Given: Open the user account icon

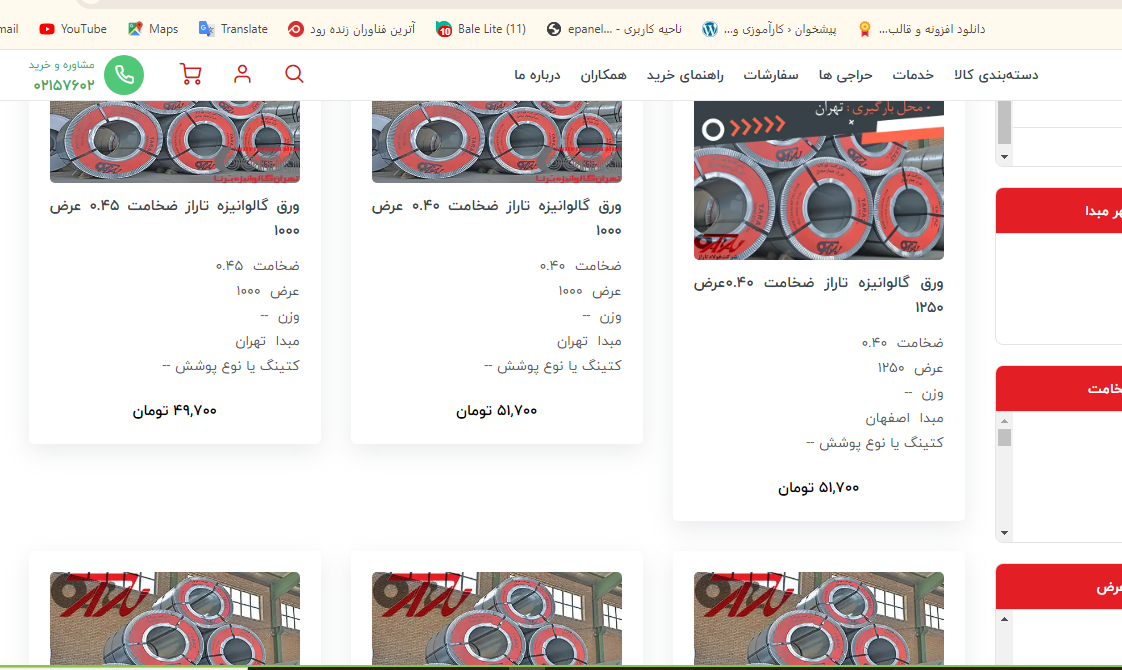Looking at the screenshot, I should point(242,74).
